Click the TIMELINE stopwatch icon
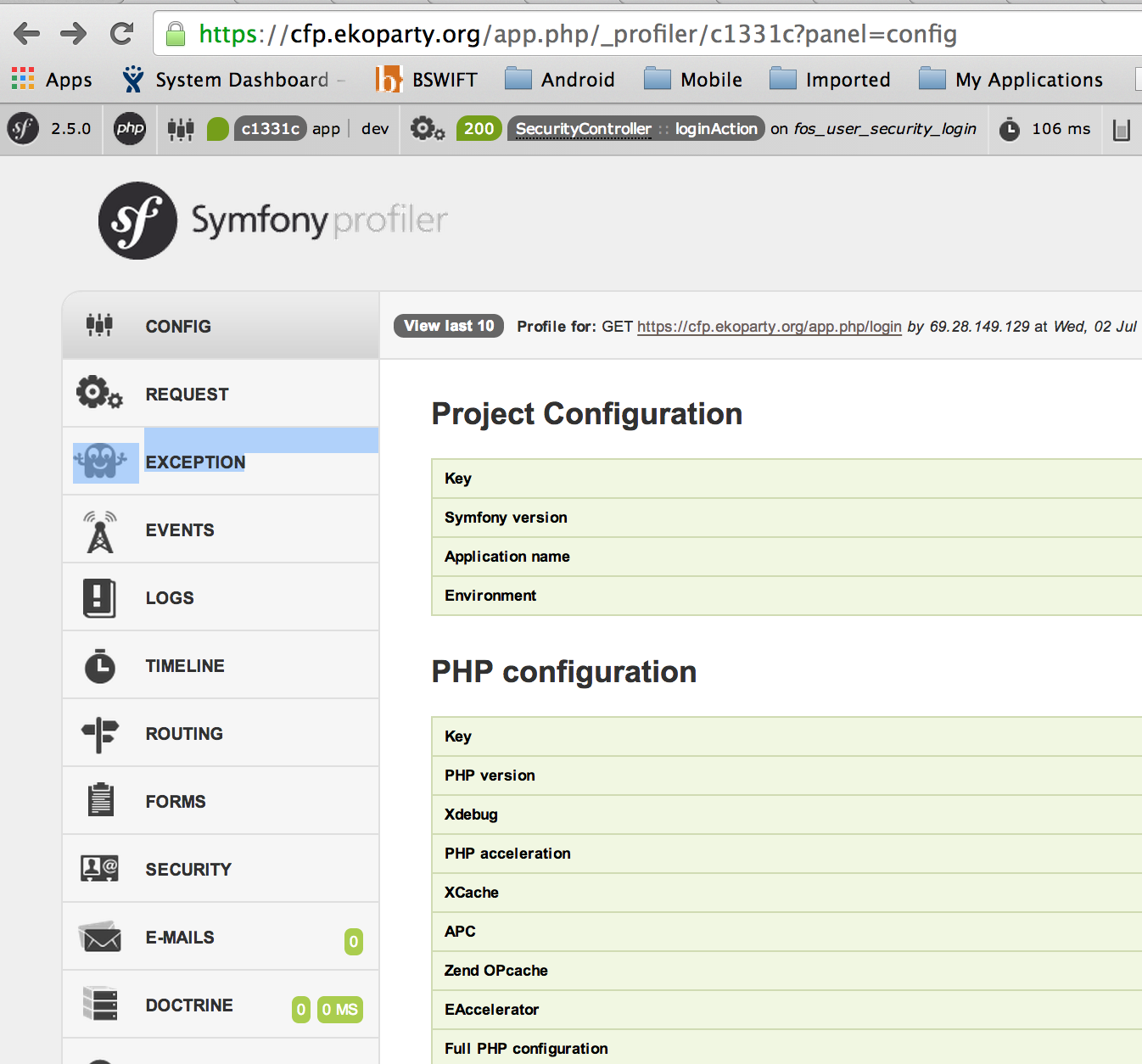This screenshot has height=1064, width=1142. coord(100,665)
